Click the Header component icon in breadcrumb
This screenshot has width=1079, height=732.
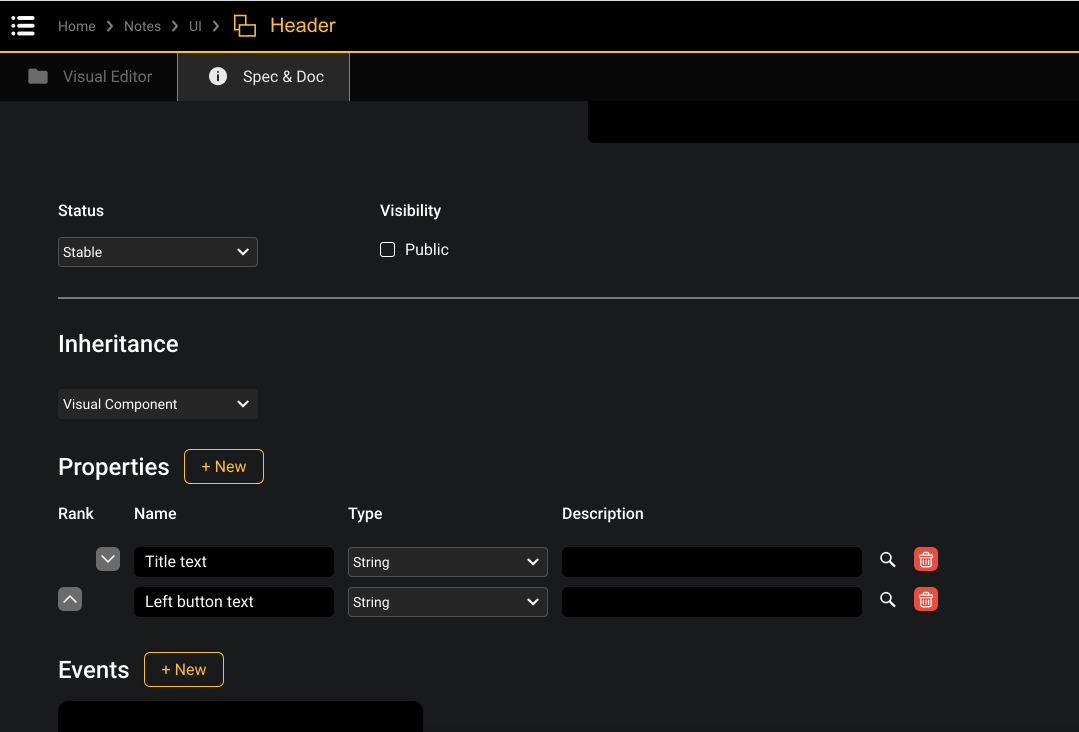pos(245,26)
